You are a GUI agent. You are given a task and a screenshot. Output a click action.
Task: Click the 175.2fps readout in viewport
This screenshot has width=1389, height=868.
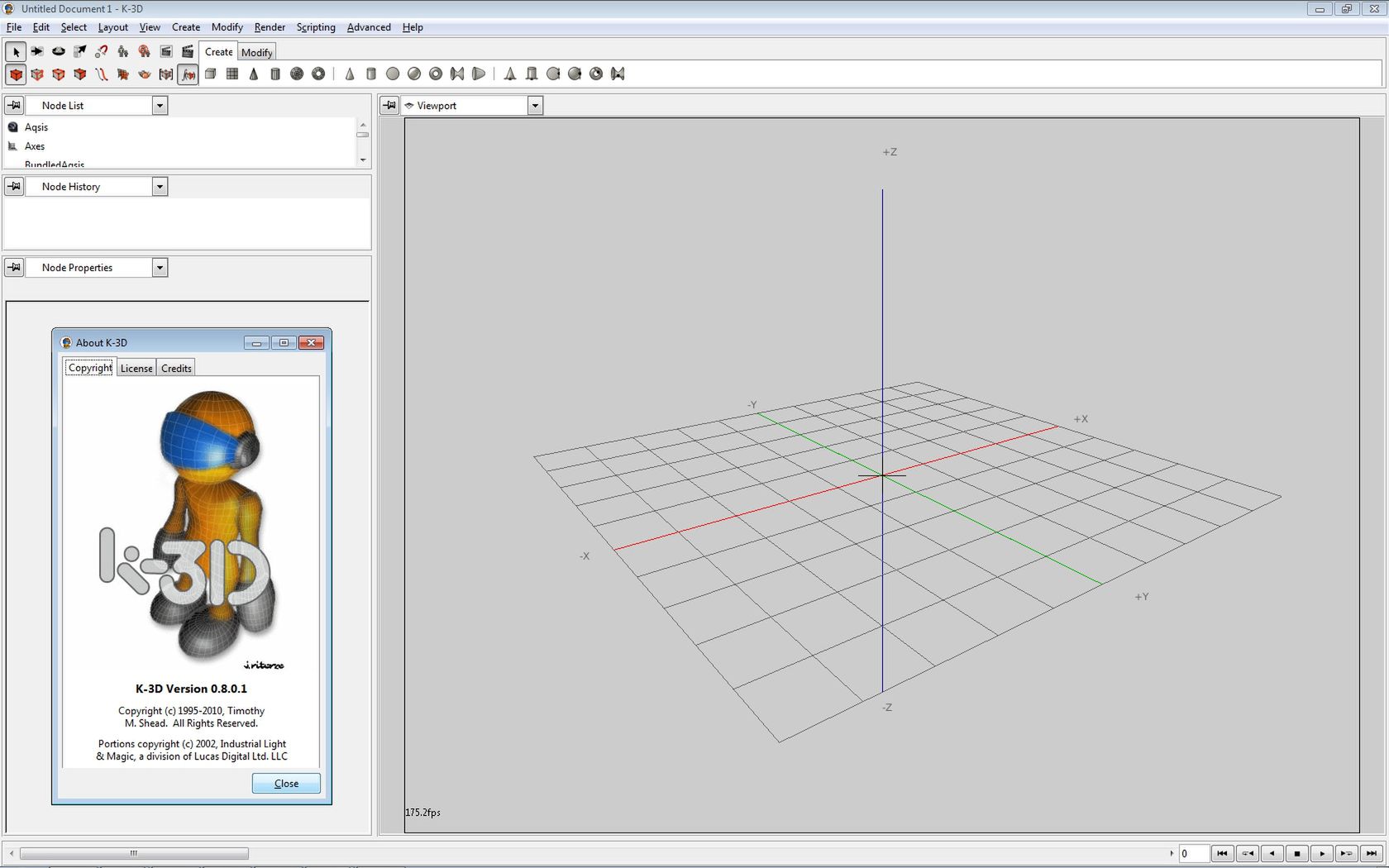(x=422, y=812)
